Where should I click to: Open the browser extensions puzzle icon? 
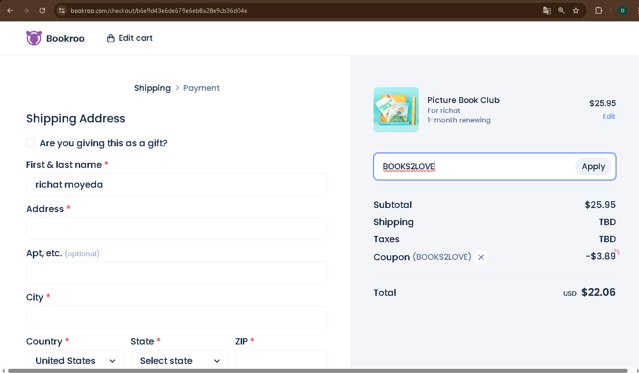coord(598,11)
